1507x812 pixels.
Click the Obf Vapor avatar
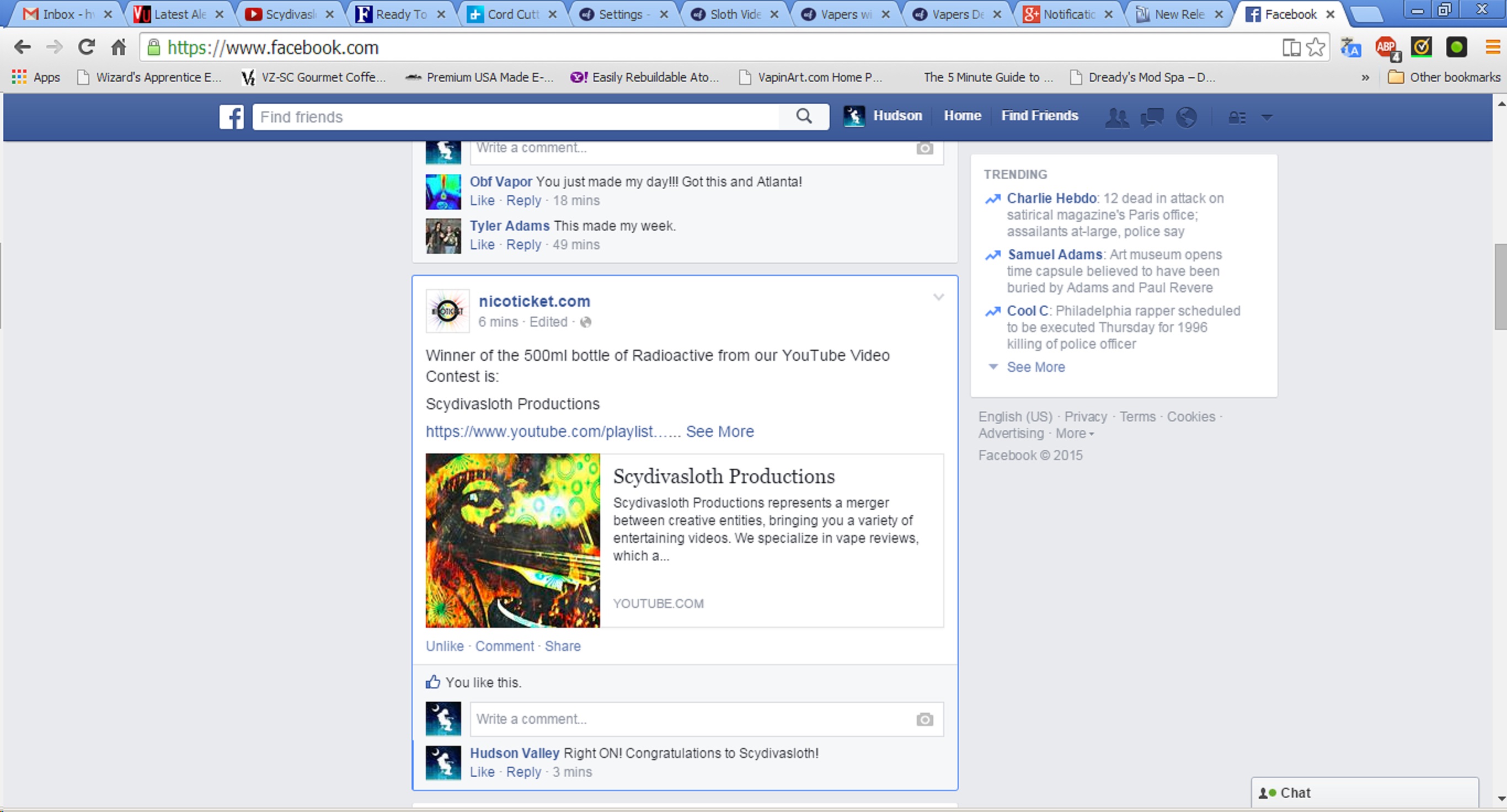point(443,192)
